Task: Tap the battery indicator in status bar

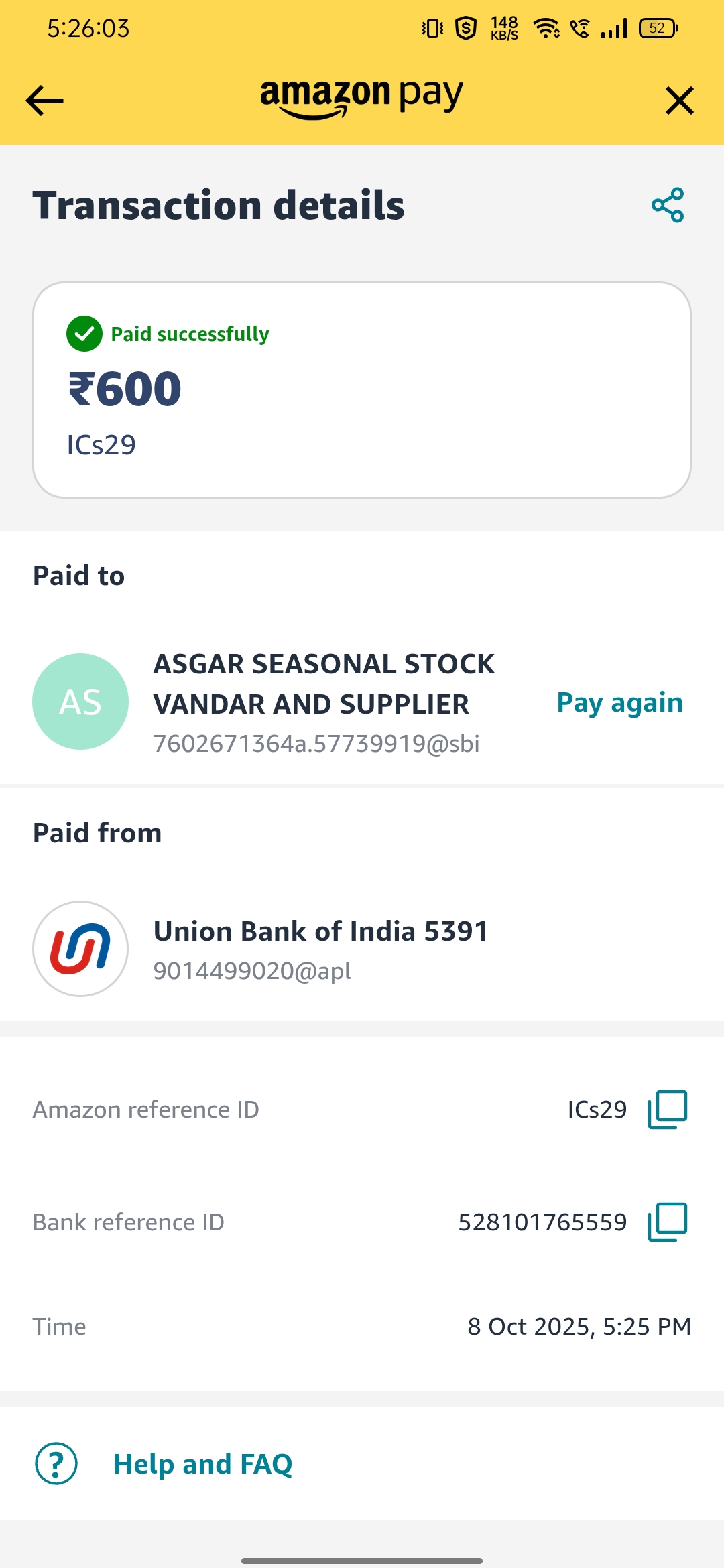Action: [x=658, y=28]
